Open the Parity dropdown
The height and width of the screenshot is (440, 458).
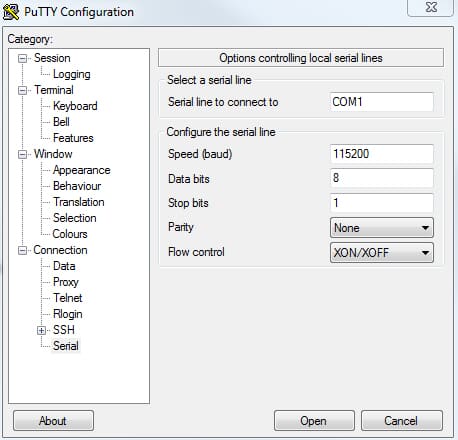382,228
